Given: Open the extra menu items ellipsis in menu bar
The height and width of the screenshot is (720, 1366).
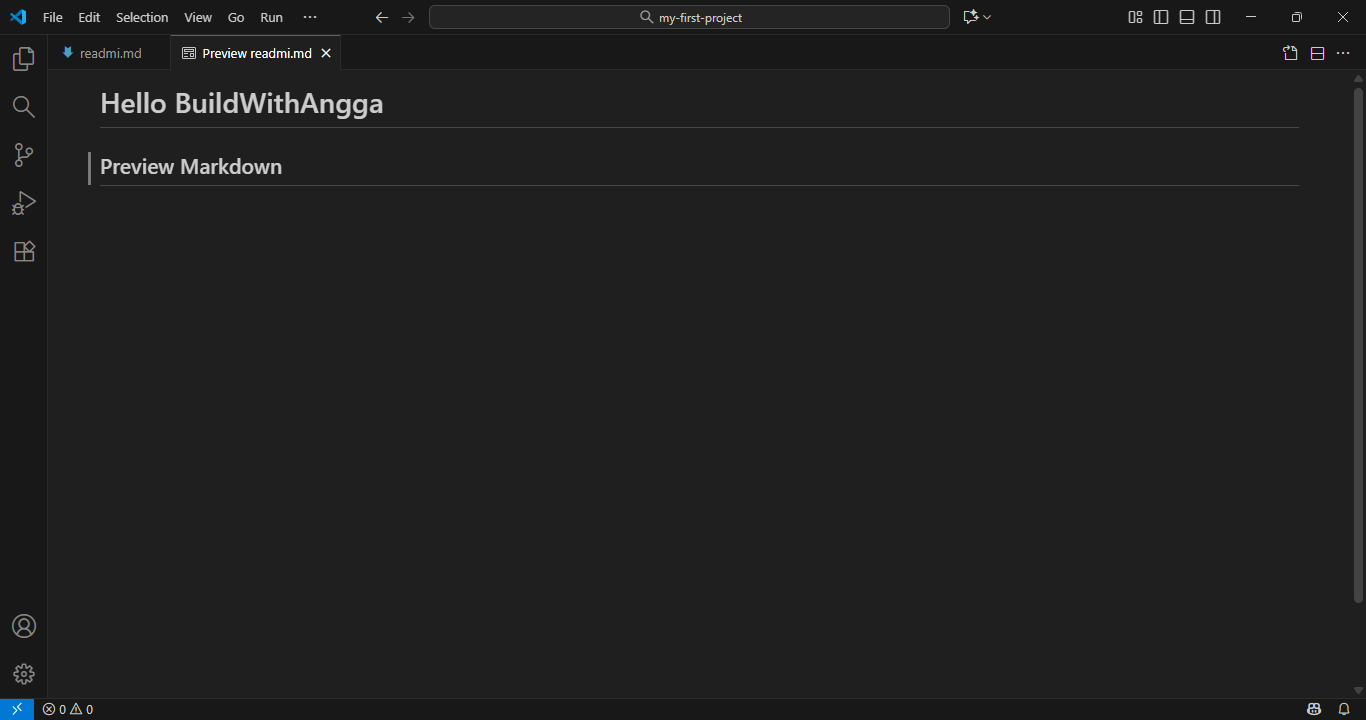Looking at the screenshot, I should (309, 16).
